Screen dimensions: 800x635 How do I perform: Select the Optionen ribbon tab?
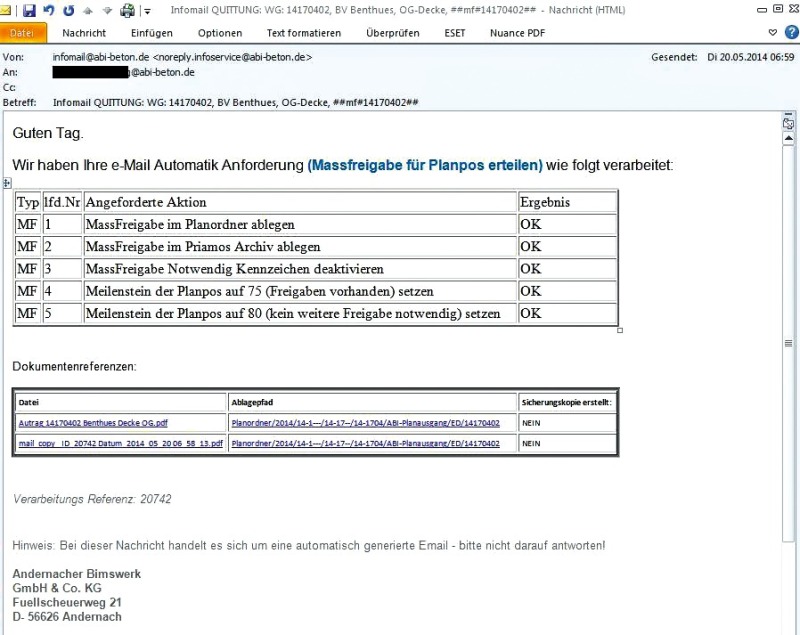click(x=220, y=33)
